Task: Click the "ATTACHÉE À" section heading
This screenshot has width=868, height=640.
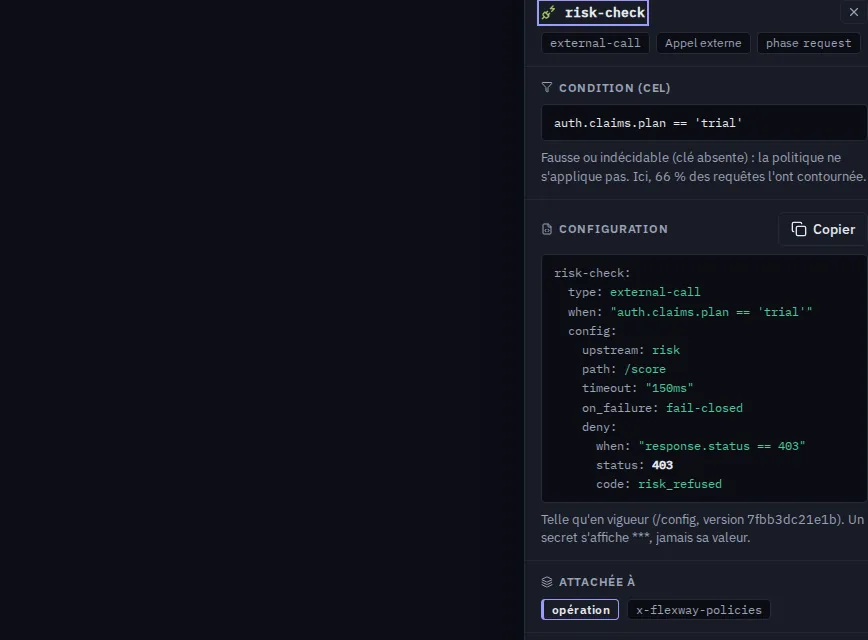Action: [x=597, y=582]
